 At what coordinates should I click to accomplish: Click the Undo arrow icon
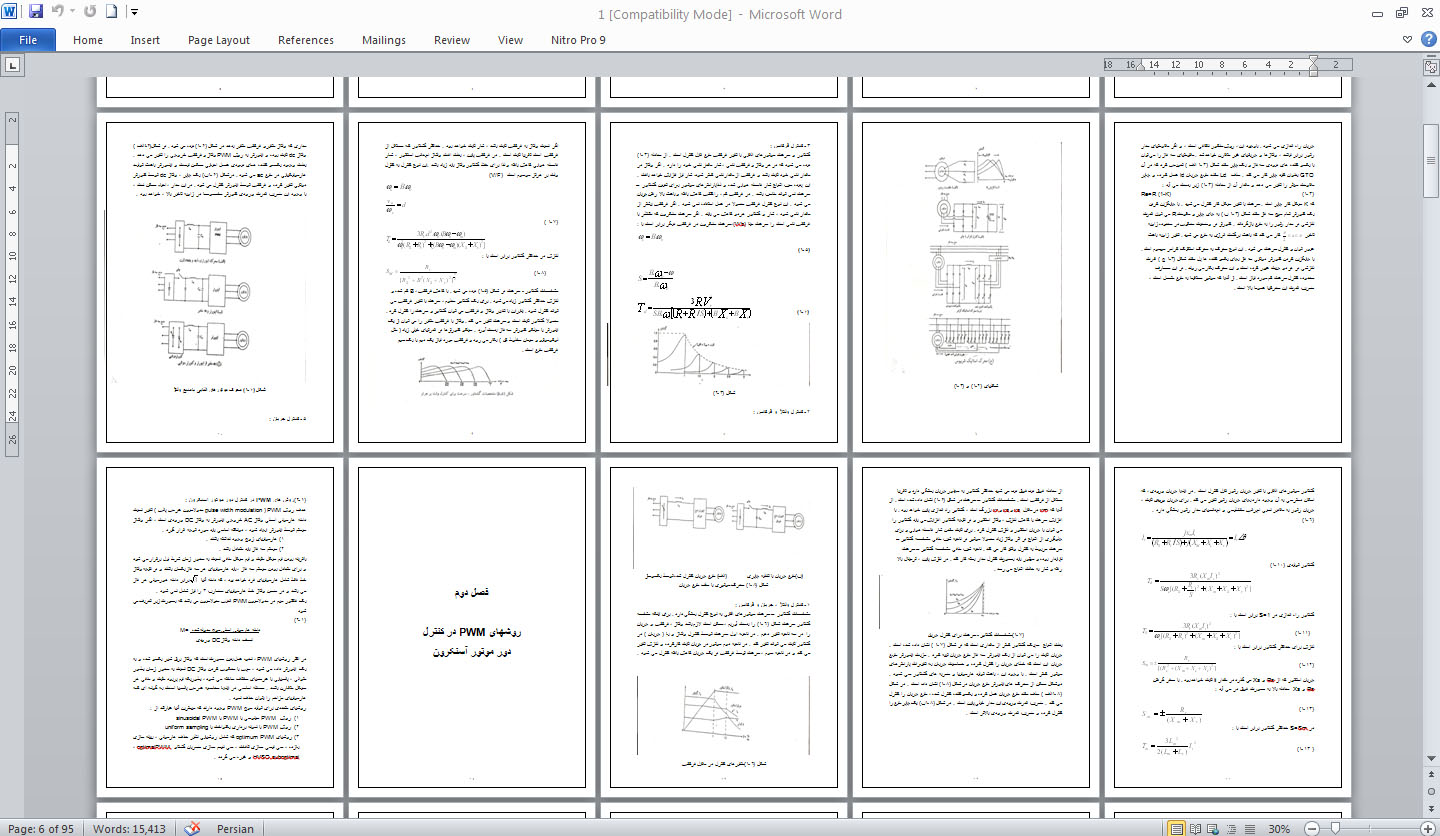pyautogui.click(x=57, y=13)
